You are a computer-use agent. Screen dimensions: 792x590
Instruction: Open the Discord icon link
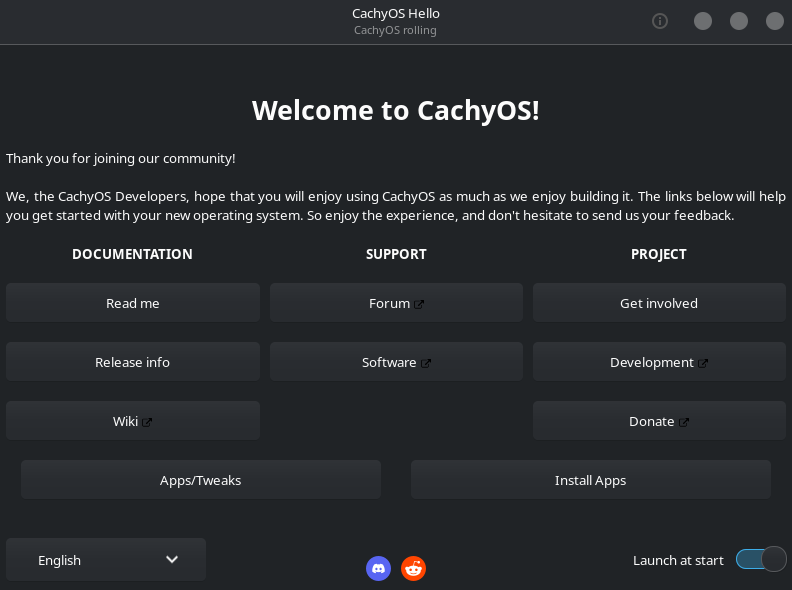[378, 569]
